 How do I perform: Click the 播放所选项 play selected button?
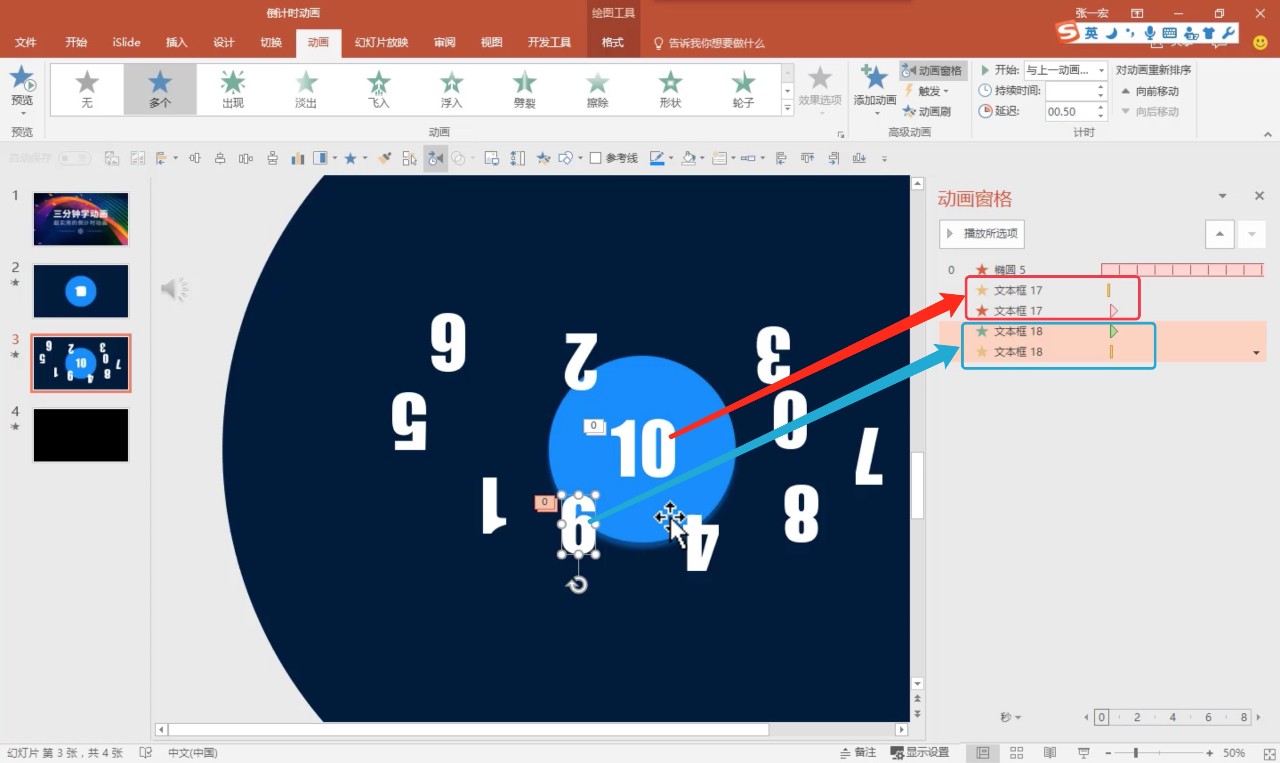[x=982, y=234]
